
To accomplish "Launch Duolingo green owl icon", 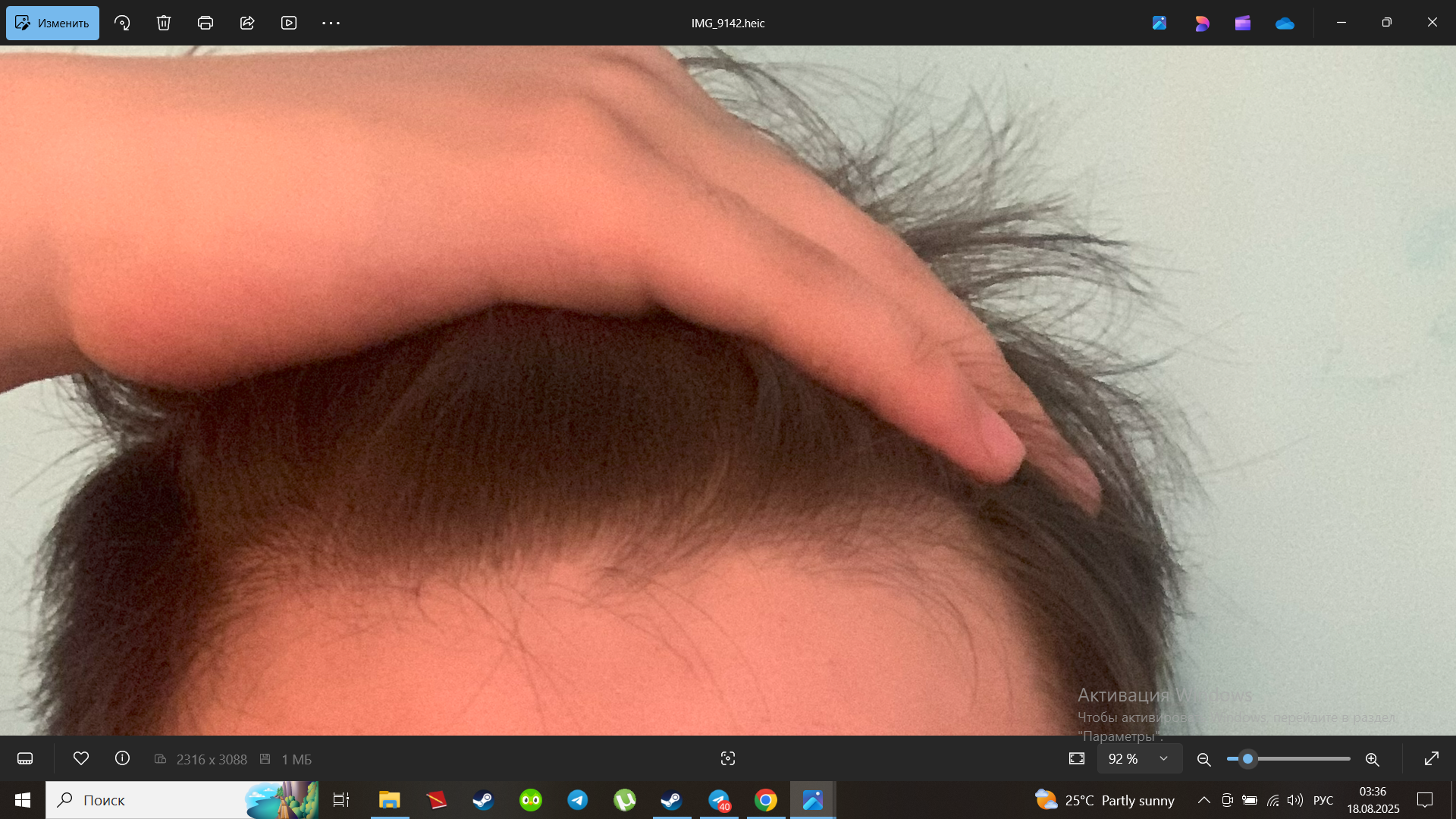I will 531,800.
